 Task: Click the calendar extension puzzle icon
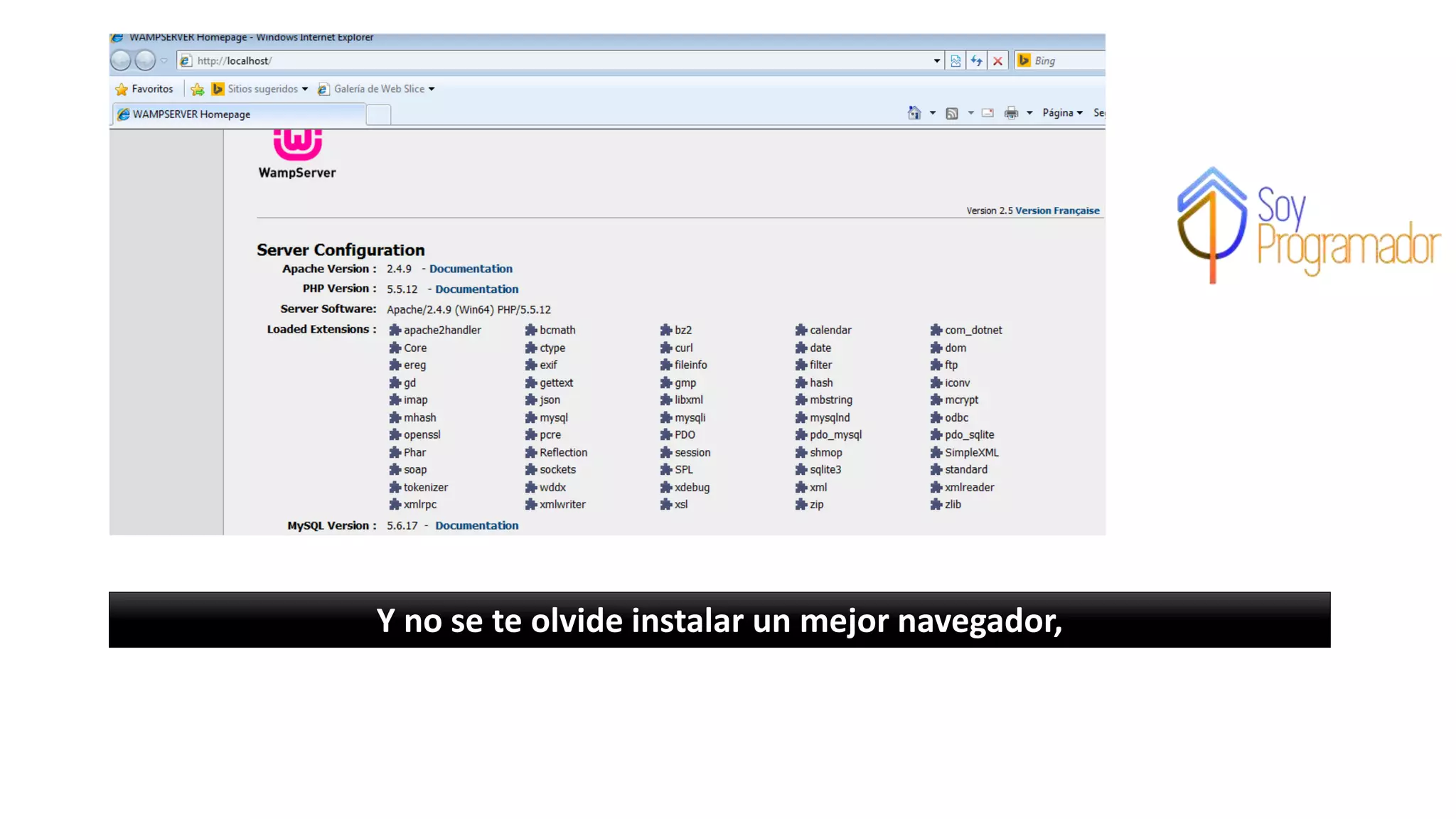801,330
